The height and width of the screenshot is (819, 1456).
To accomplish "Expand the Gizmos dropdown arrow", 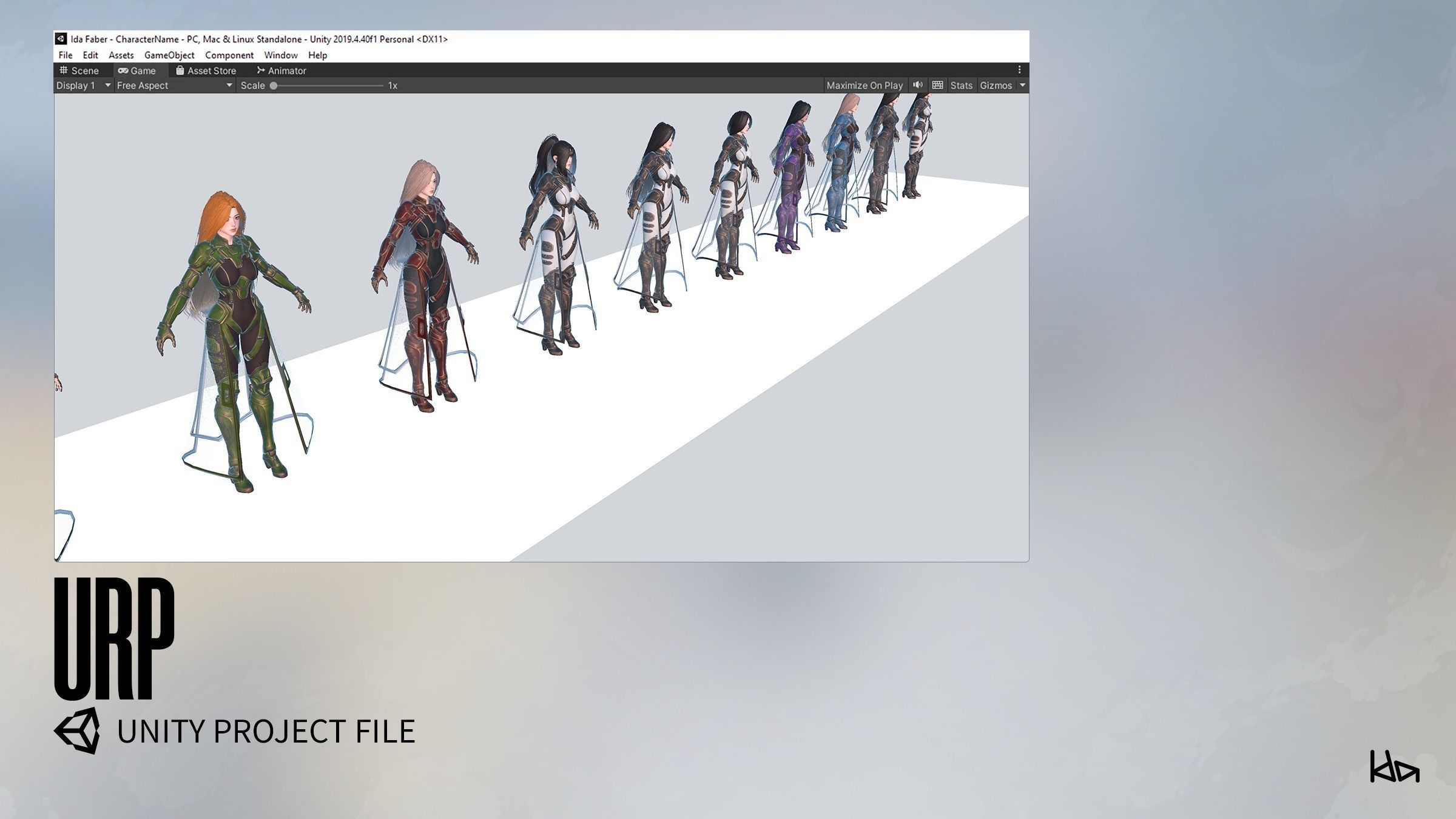I will 1022,86.
